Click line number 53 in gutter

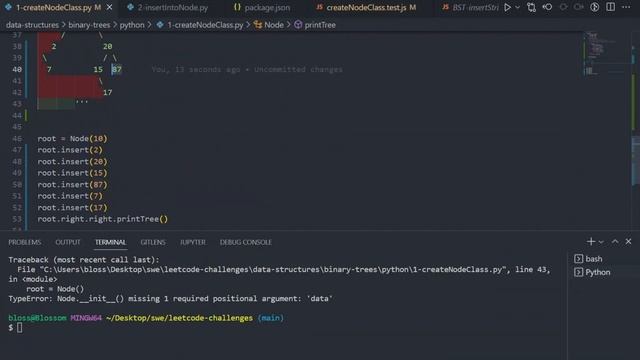point(17,219)
